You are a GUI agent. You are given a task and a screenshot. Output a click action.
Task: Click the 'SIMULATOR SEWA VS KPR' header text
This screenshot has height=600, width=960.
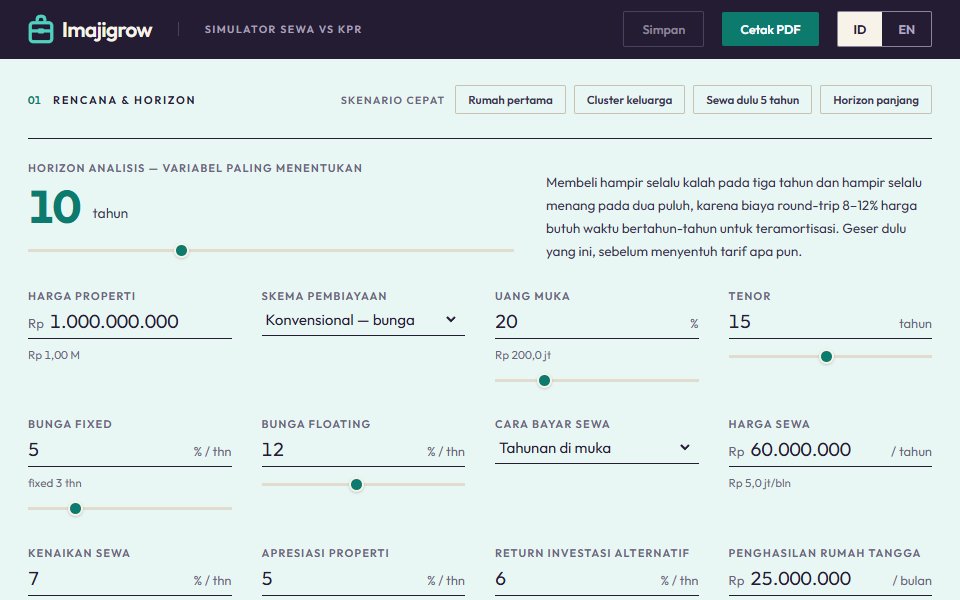[283, 29]
